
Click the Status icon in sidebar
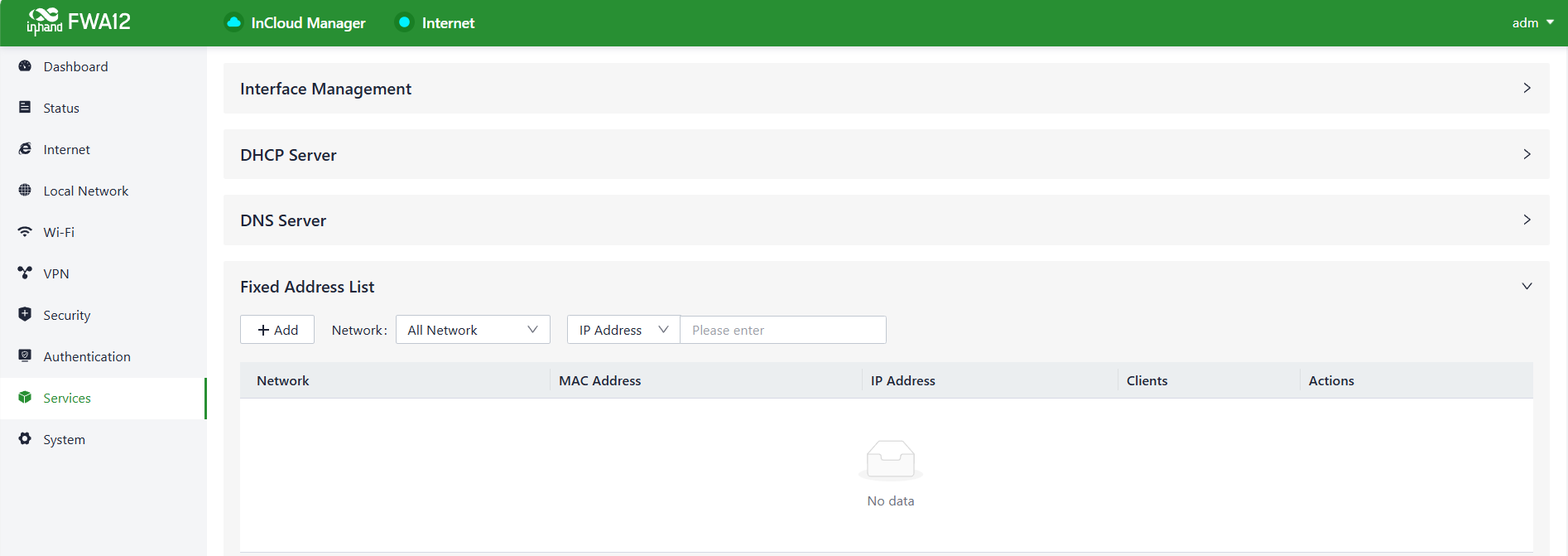pos(25,108)
